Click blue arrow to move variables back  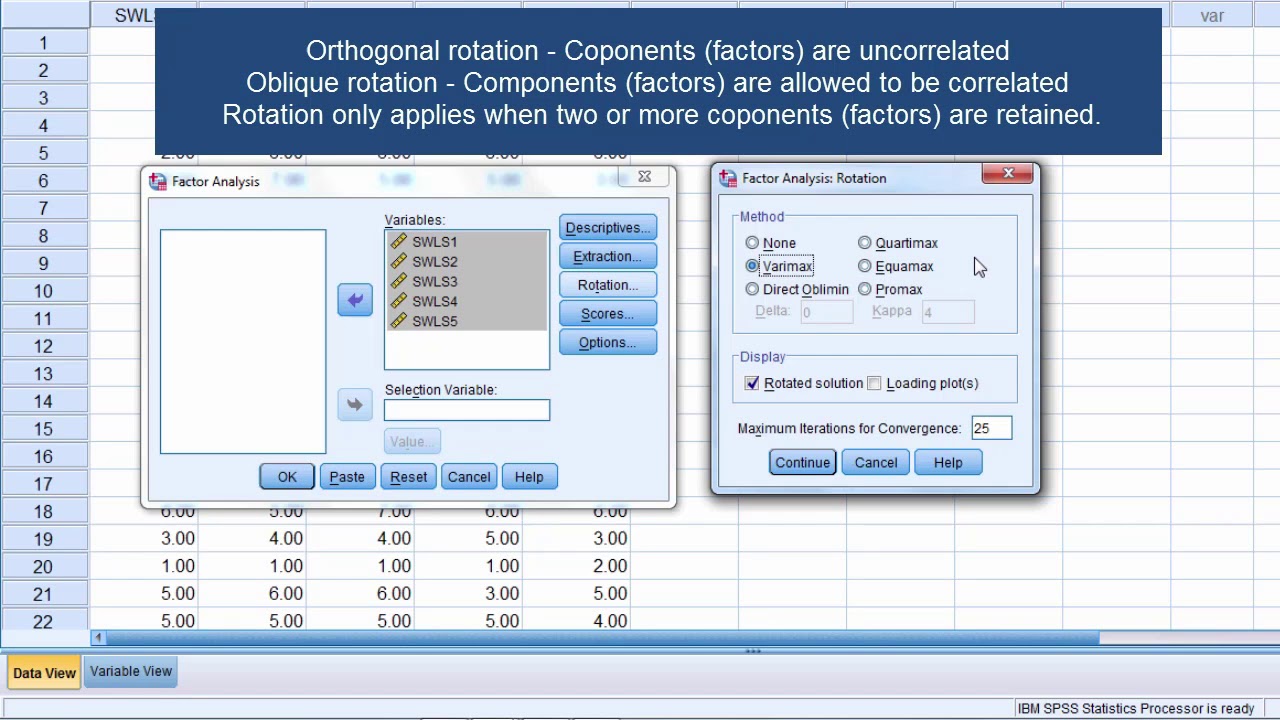click(355, 299)
